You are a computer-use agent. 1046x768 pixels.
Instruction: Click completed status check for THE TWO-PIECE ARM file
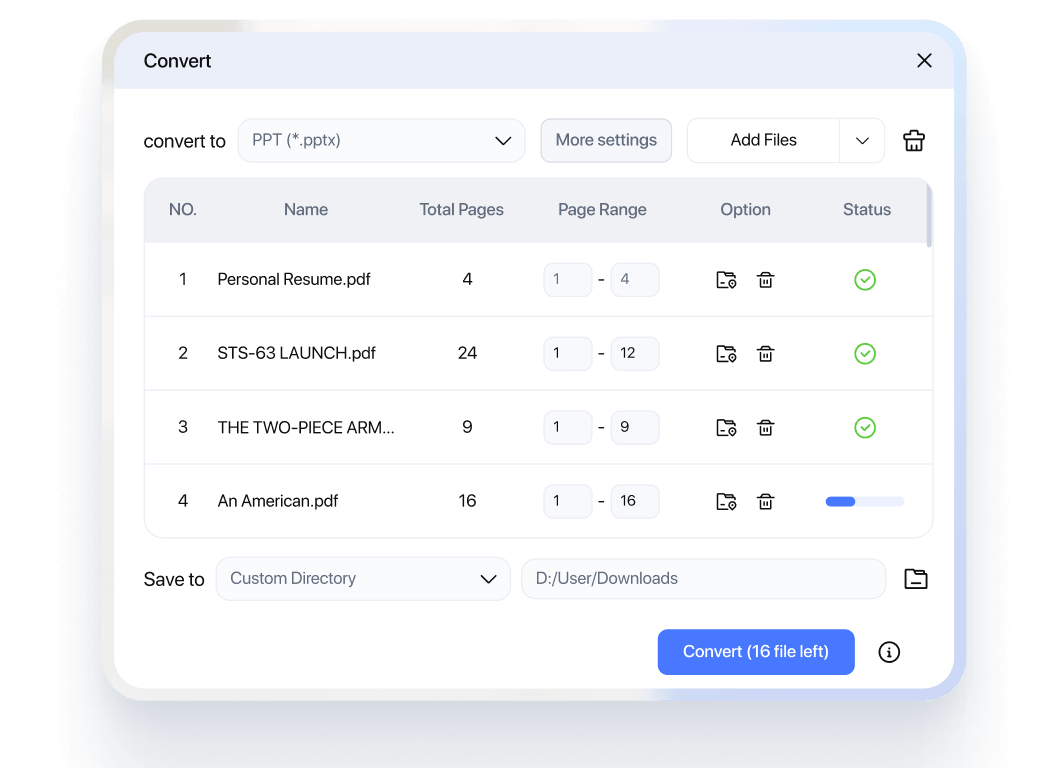[x=865, y=427]
